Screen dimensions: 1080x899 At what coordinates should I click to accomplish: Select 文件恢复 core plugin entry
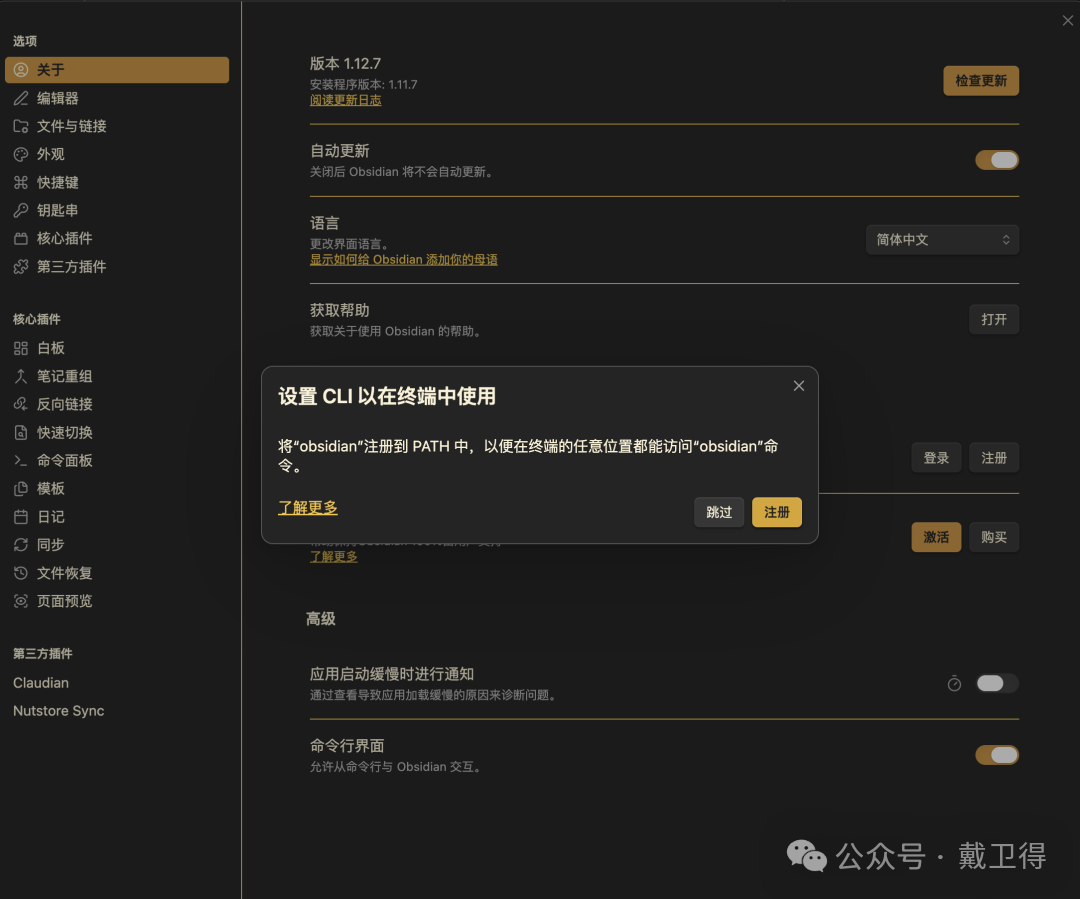117,573
